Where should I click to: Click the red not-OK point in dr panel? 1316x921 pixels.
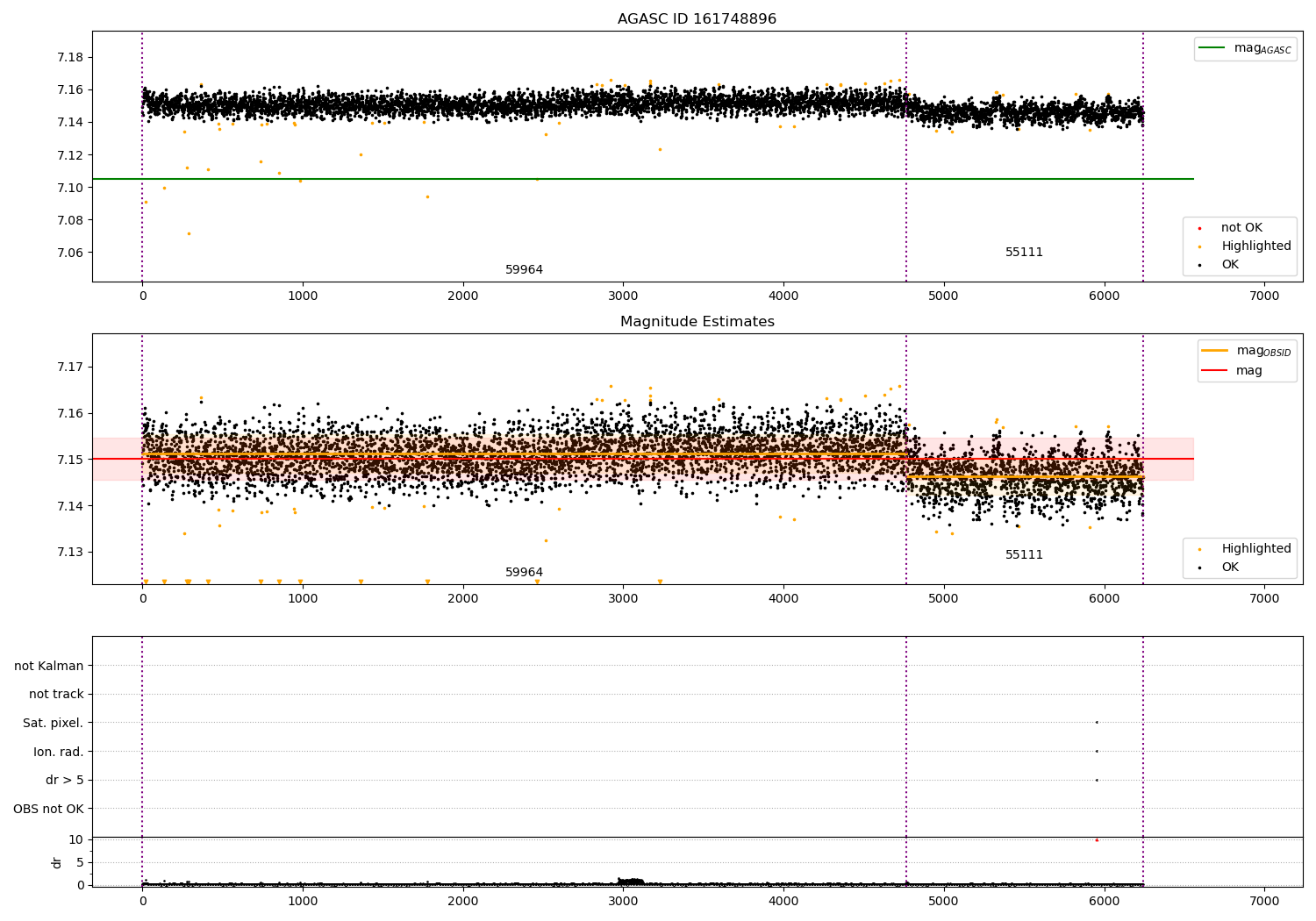click(x=1096, y=840)
